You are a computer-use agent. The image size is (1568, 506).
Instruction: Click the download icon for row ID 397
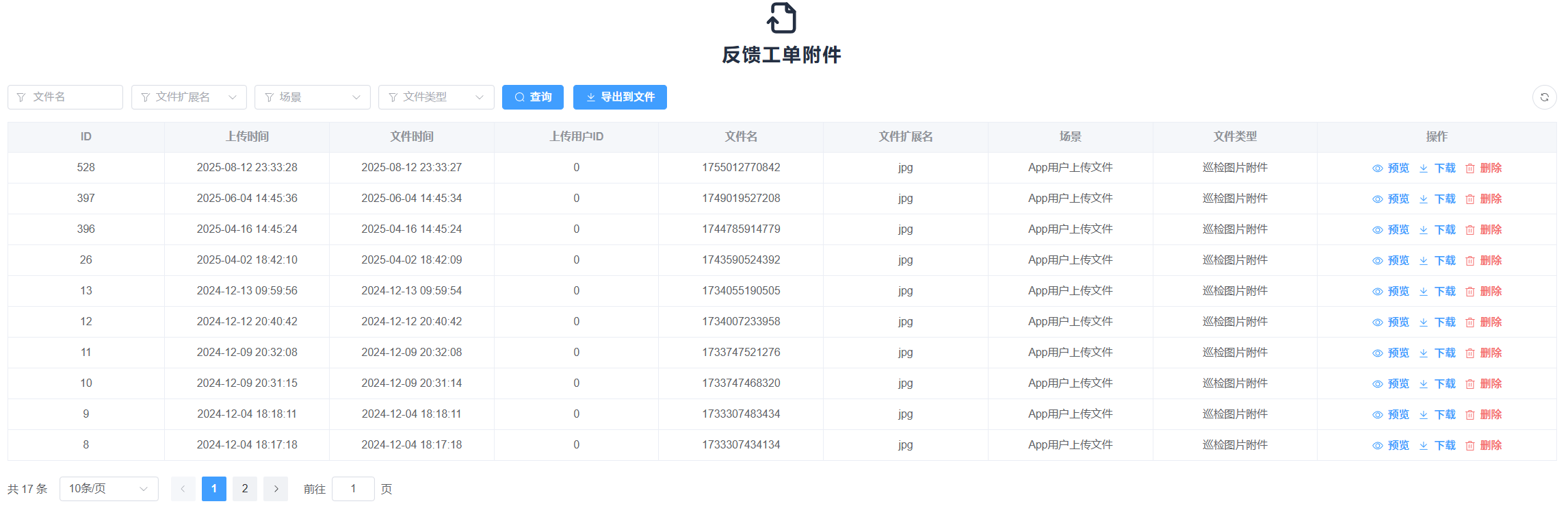pyautogui.click(x=1424, y=199)
